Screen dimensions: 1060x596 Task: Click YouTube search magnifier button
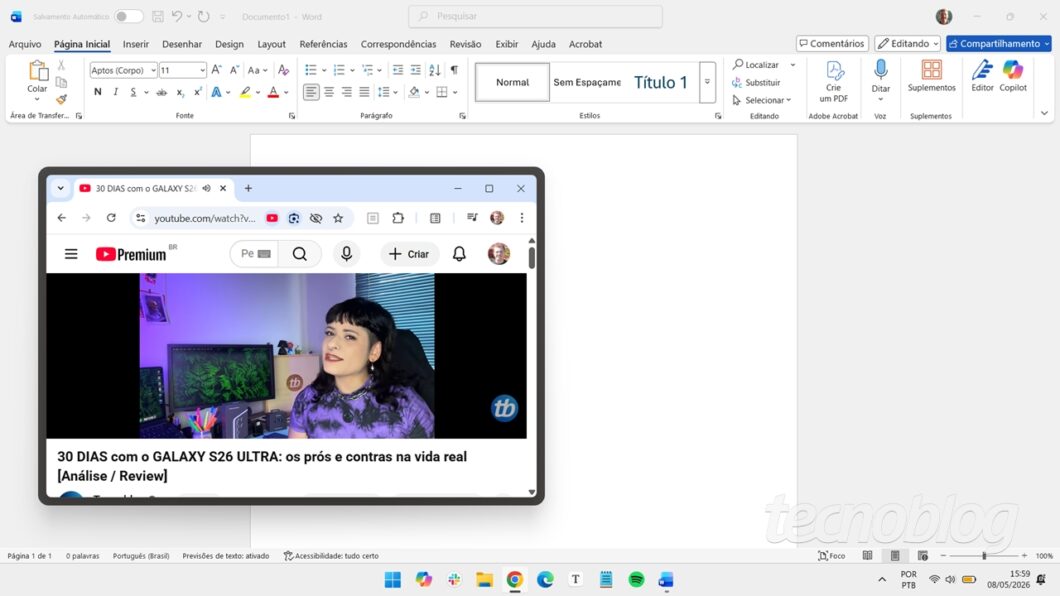299,254
